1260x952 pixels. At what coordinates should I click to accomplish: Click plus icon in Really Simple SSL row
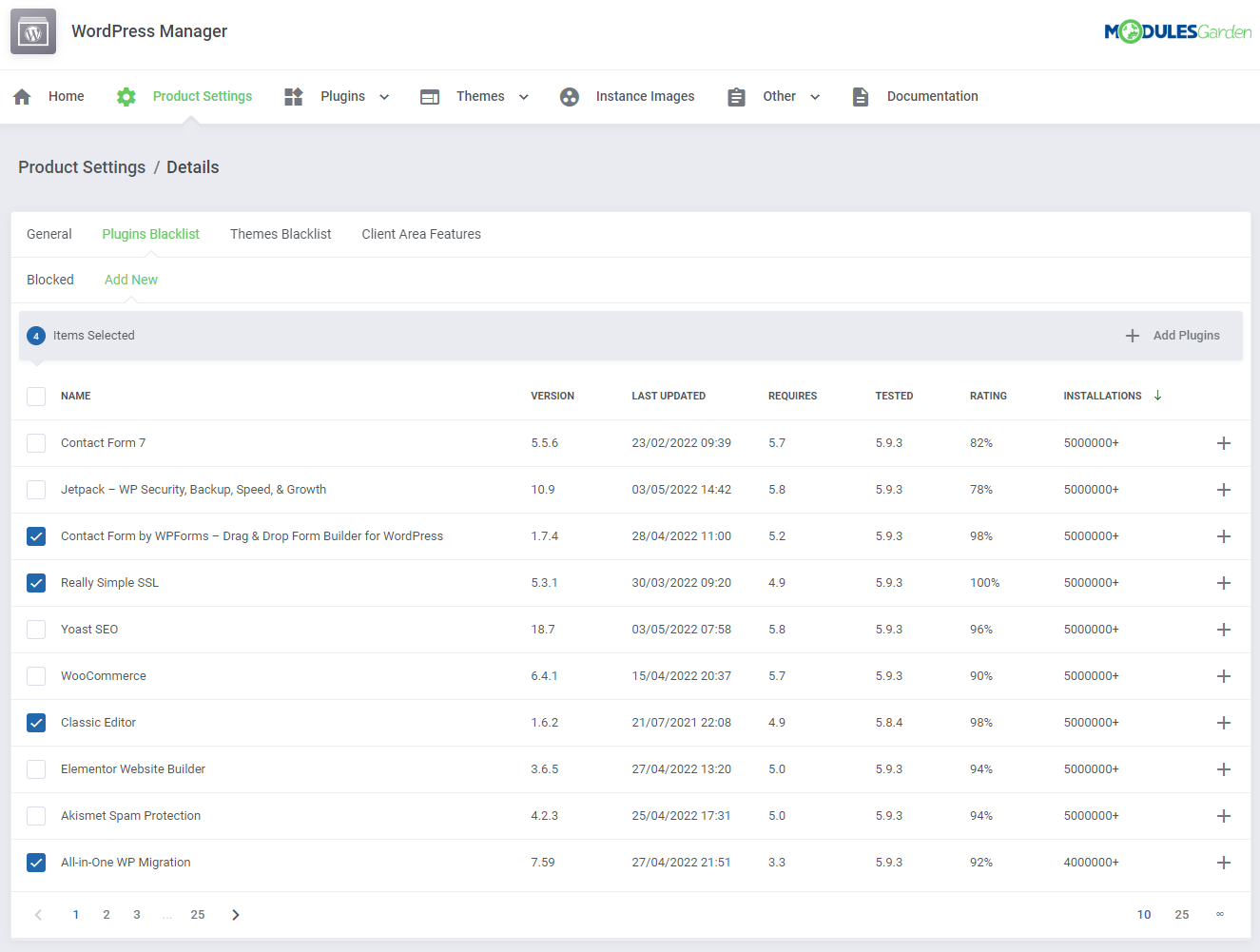(1224, 583)
